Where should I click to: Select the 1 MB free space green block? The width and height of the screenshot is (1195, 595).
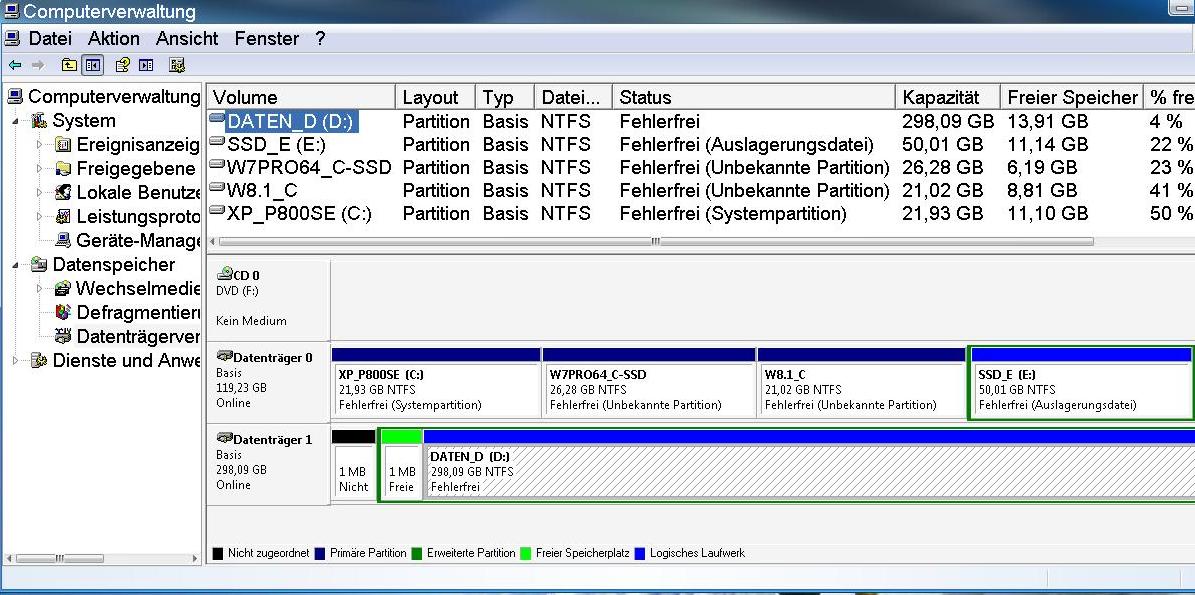coord(402,465)
